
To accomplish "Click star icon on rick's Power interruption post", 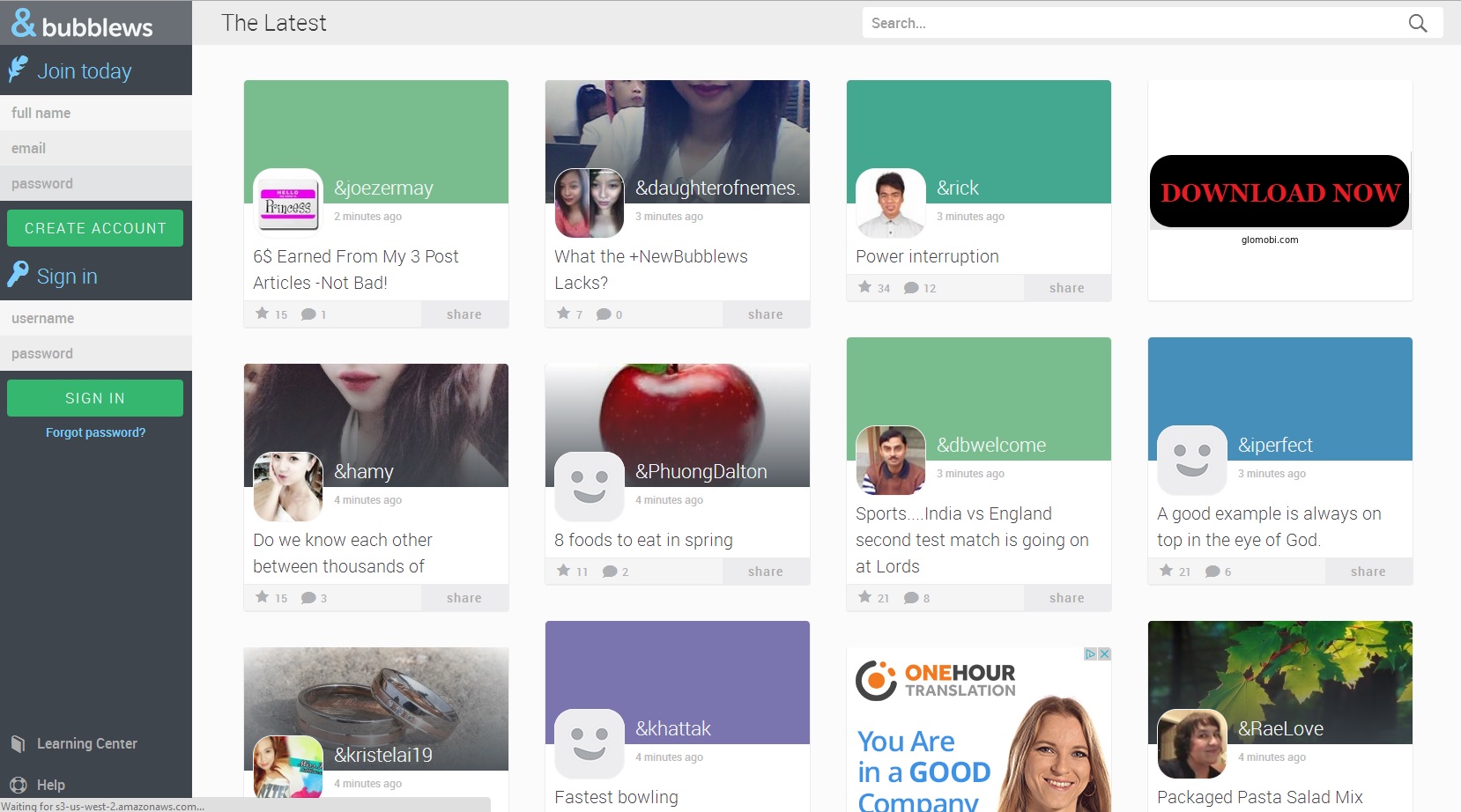I will pyautogui.click(x=864, y=286).
